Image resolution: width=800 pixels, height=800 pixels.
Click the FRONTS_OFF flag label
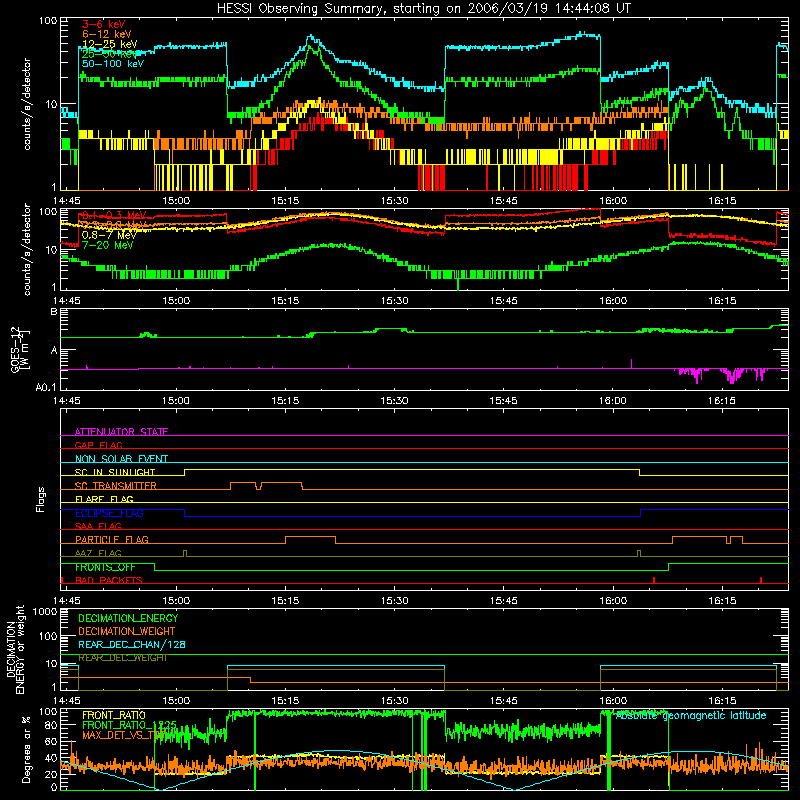(x=105, y=567)
